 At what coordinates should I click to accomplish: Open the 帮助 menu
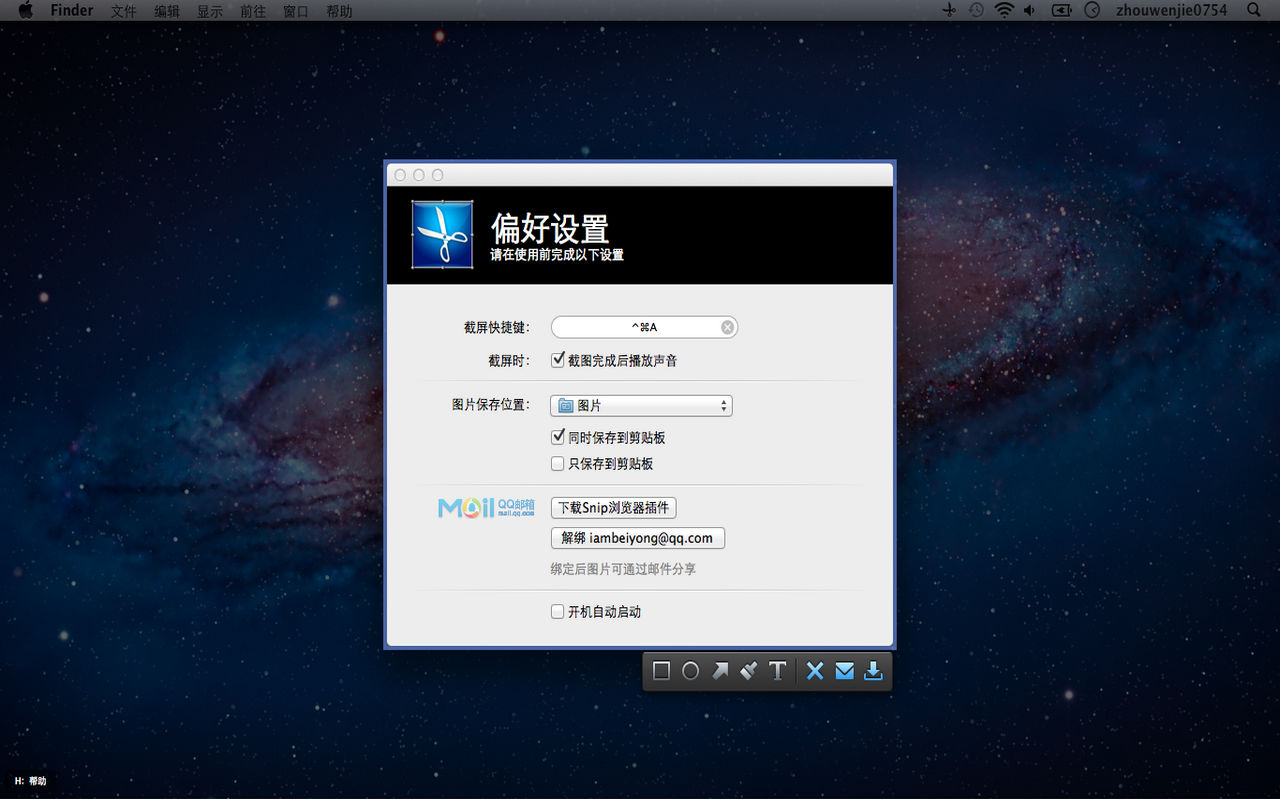point(339,11)
